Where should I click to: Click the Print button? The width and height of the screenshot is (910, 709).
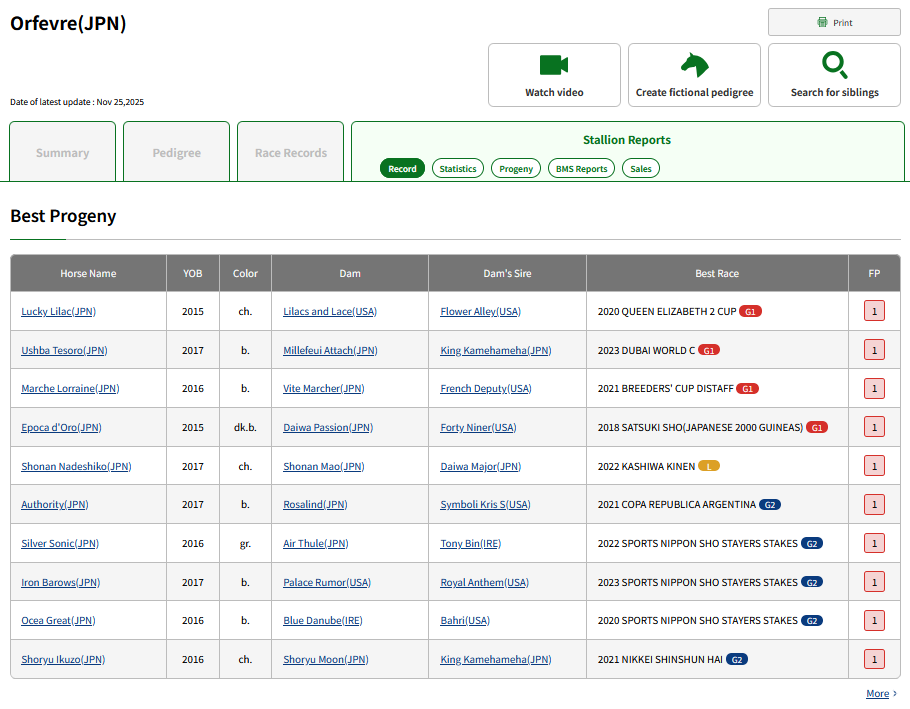pos(834,23)
